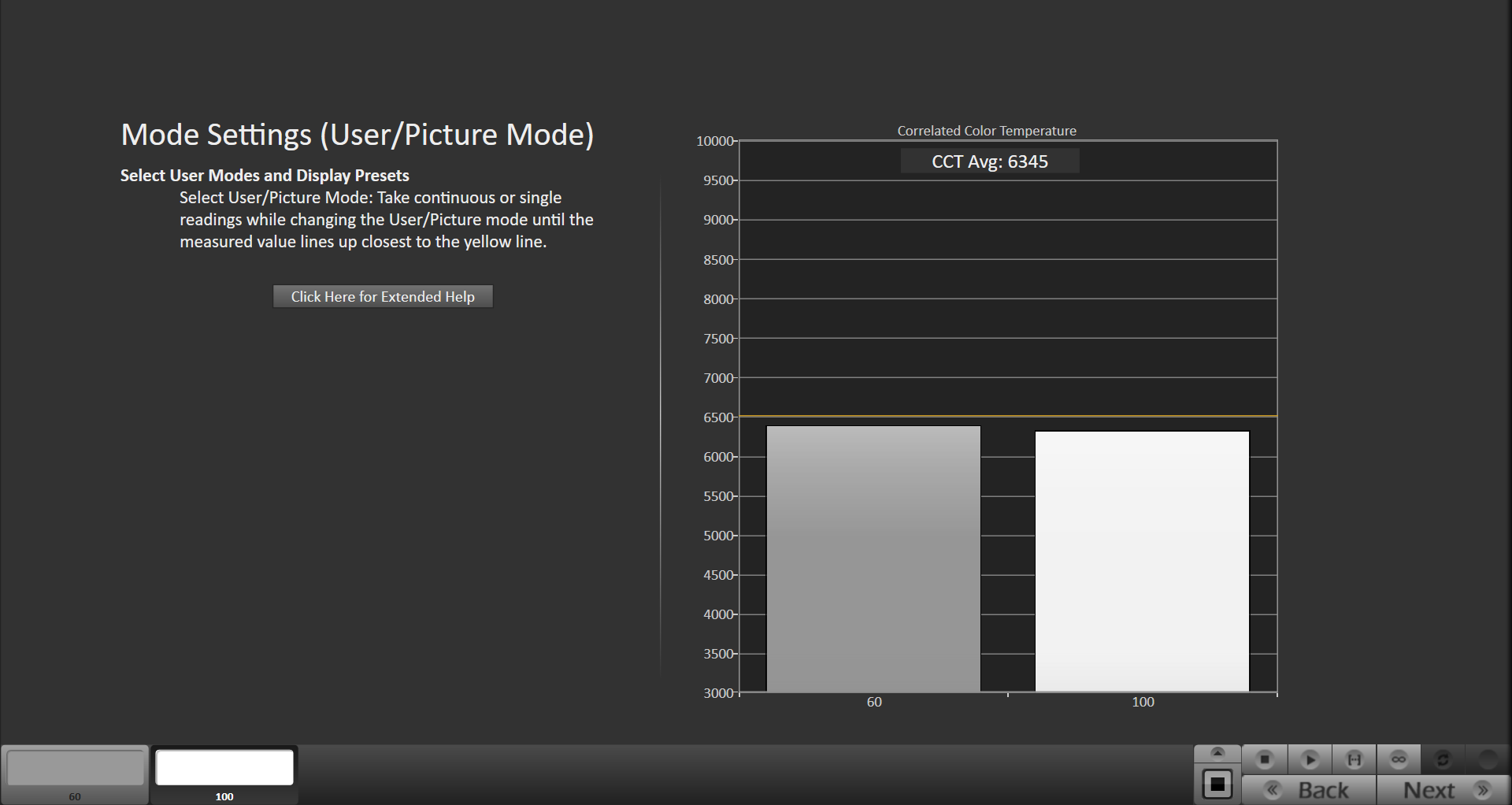Open Click Here for Extended Help

[383, 297]
